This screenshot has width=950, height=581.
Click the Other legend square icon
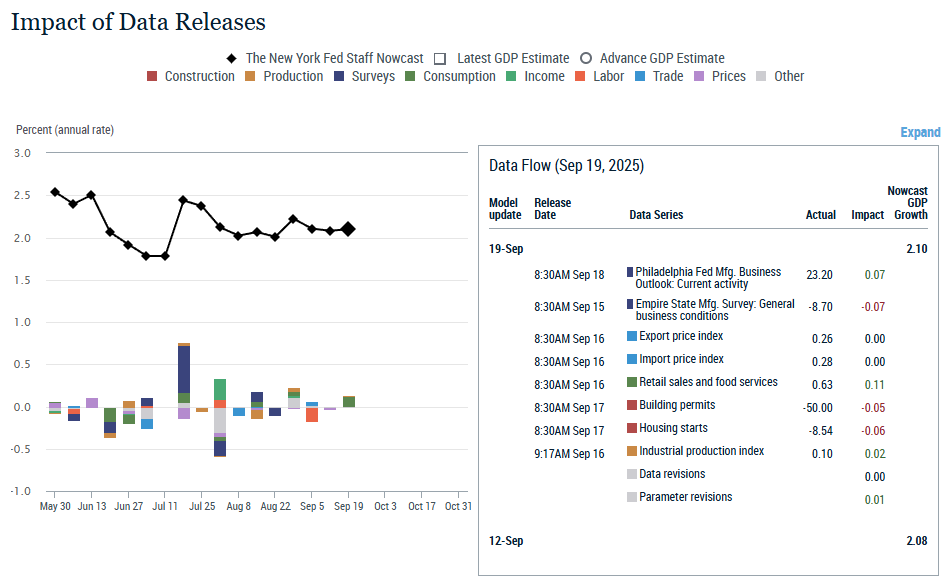click(x=762, y=77)
